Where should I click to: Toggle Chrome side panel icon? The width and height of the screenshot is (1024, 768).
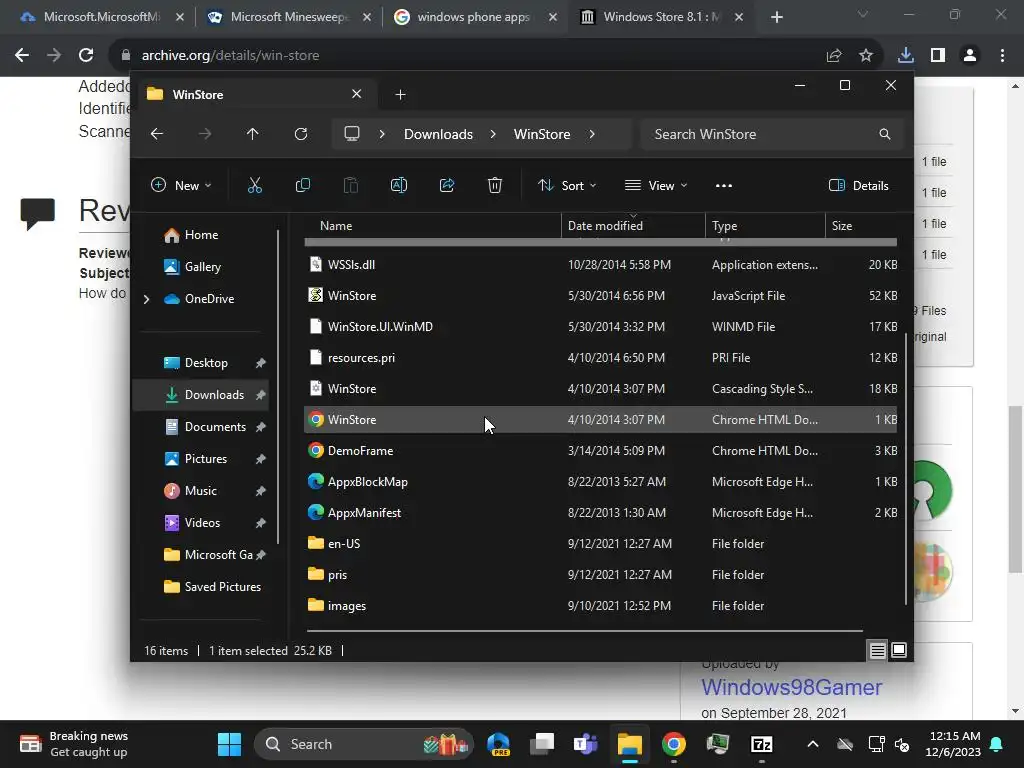click(x=938, y=56)
